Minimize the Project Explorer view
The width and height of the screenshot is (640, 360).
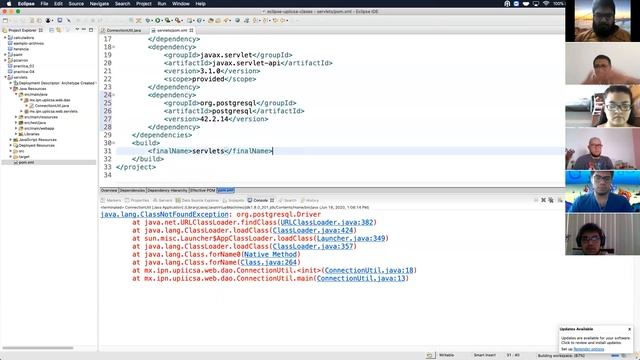[x=84, y=30]
